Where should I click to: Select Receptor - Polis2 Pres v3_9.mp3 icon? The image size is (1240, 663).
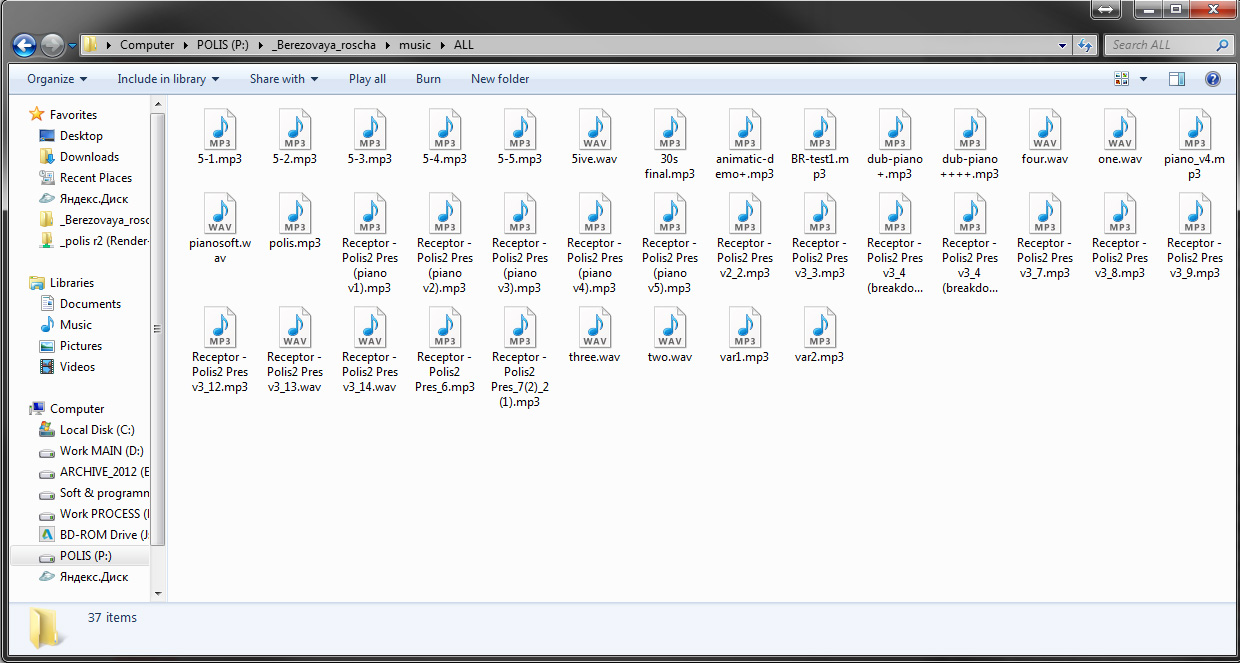coord(1195,213)
